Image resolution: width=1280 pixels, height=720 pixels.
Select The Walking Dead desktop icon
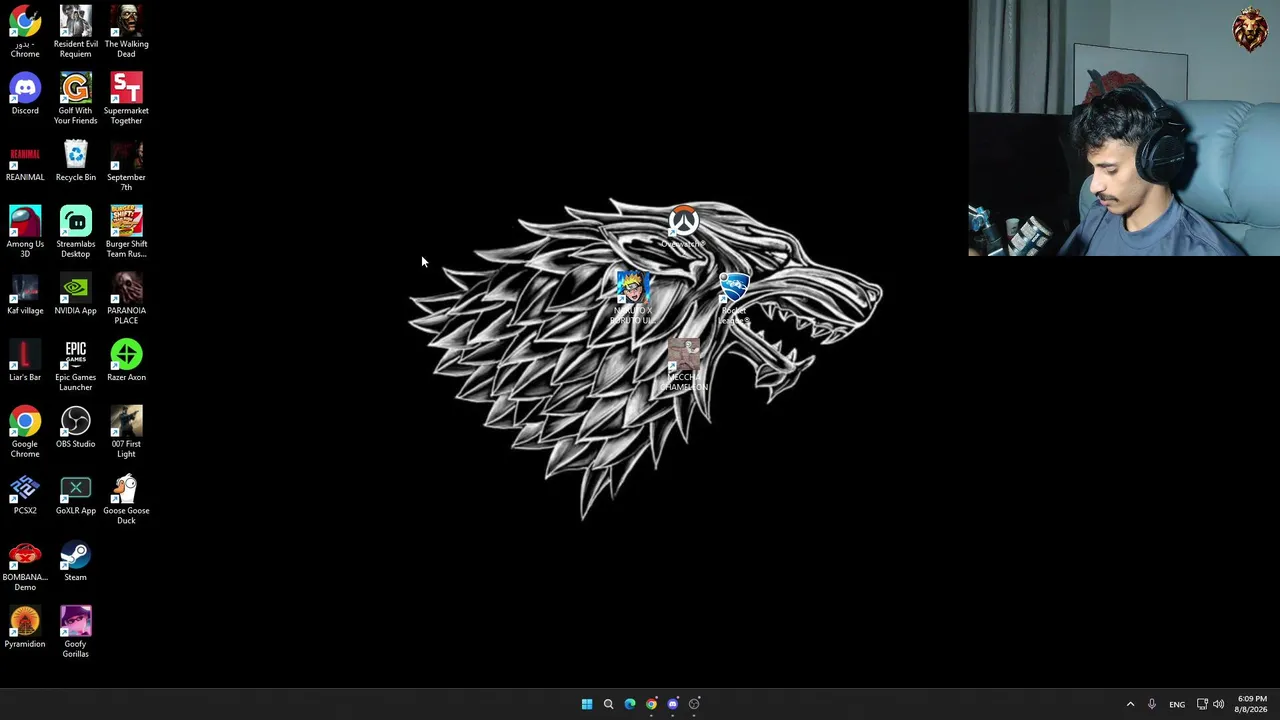126,31
